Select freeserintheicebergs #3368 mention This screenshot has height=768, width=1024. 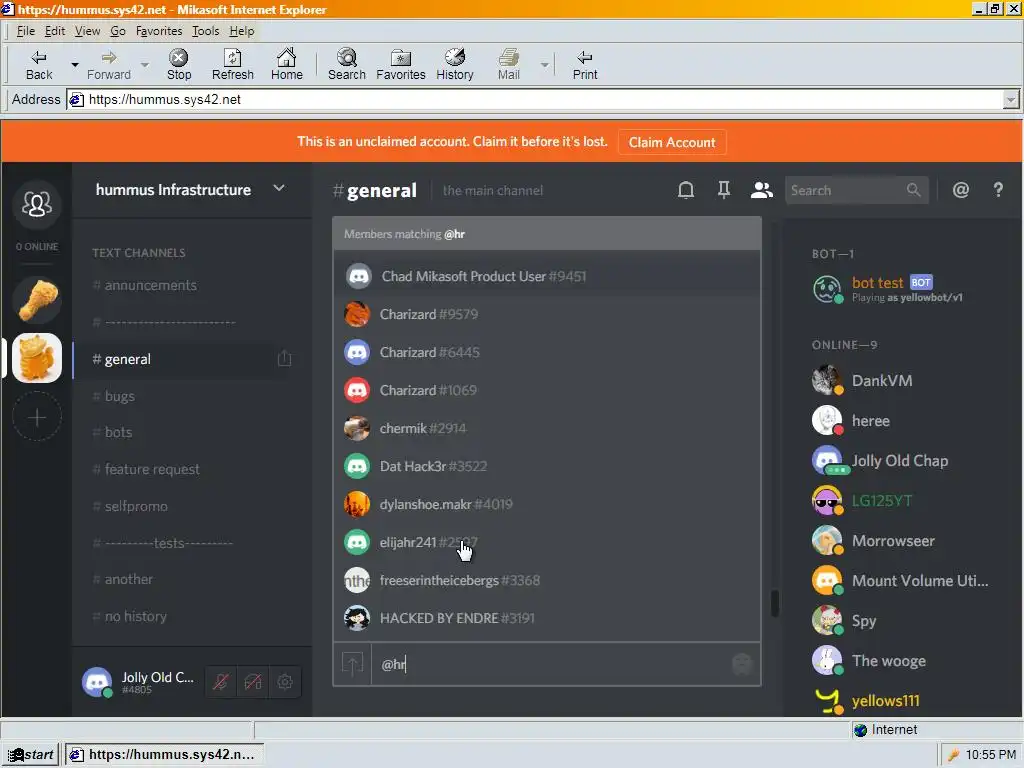click(x=547, y=580)
